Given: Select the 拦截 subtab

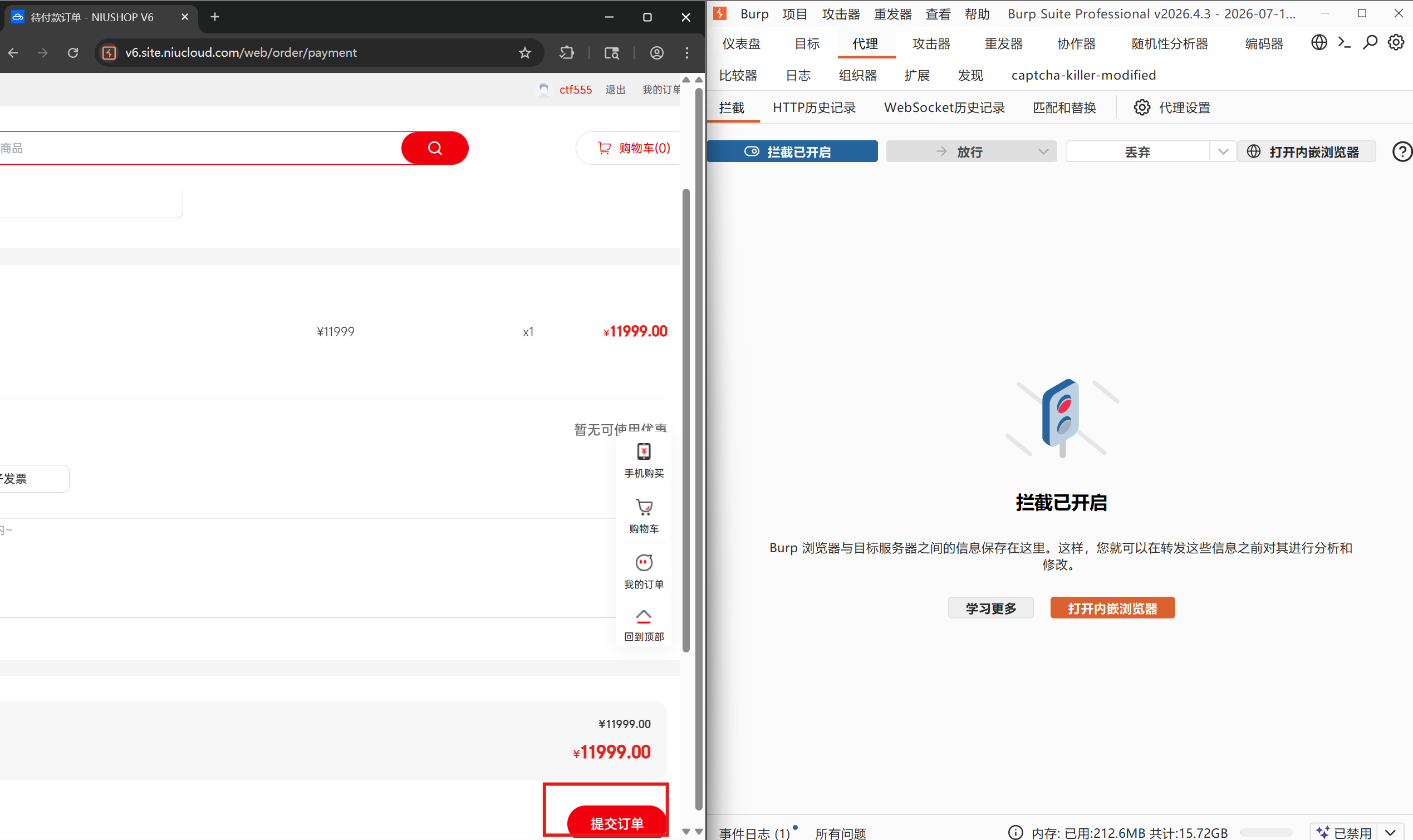Looking at the screenshot, I should (x=732, y=107).
